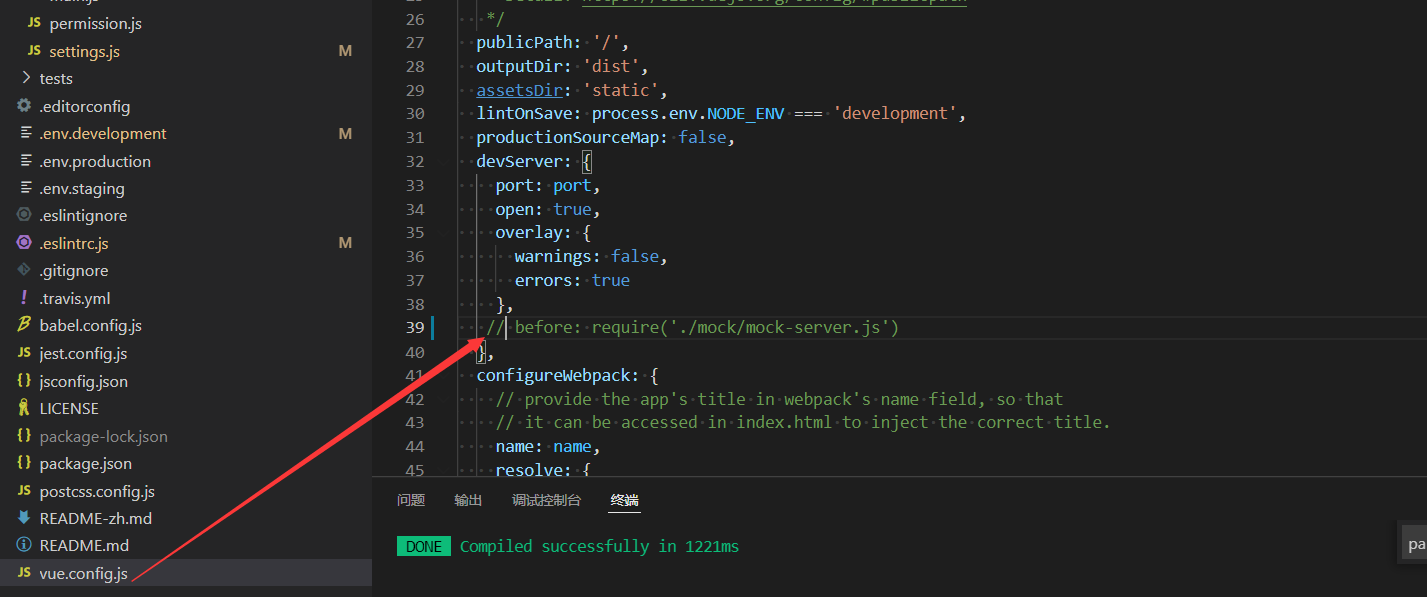Open babel.config.js file
The width and height of the screenshot is (1427, 597).
point(91,325)
